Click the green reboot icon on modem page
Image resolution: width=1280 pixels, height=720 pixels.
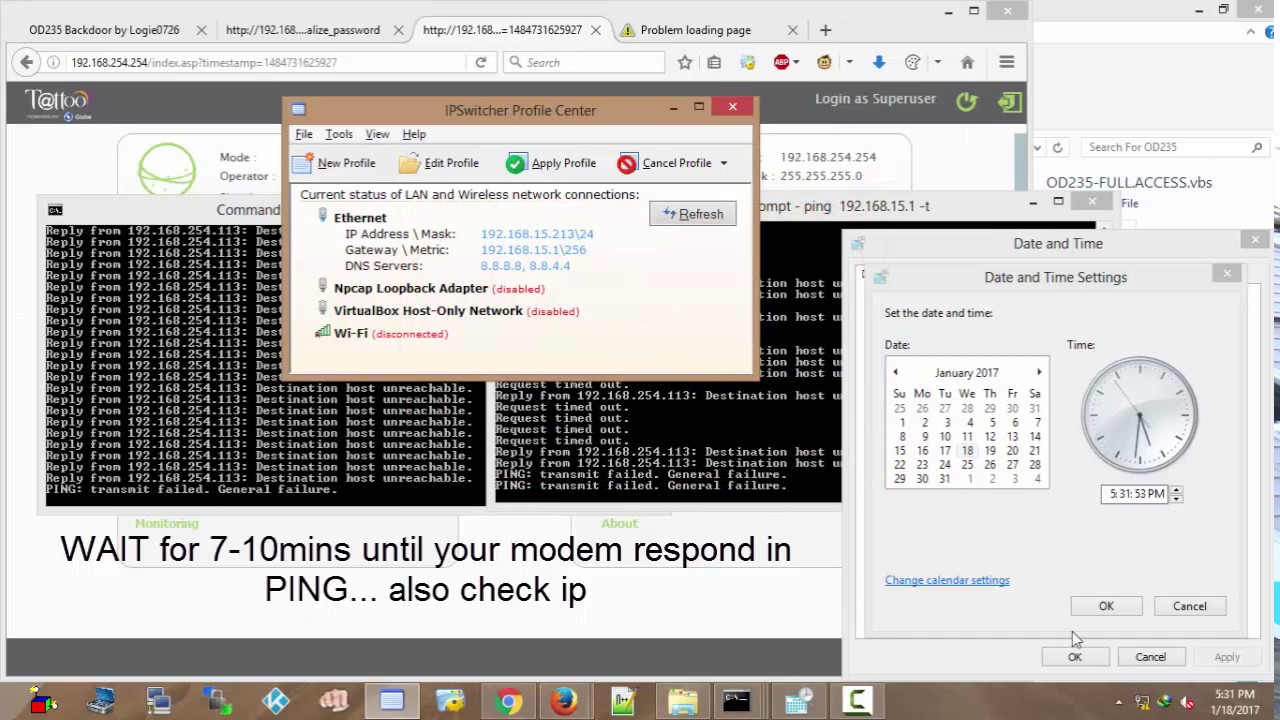point(966,101)
